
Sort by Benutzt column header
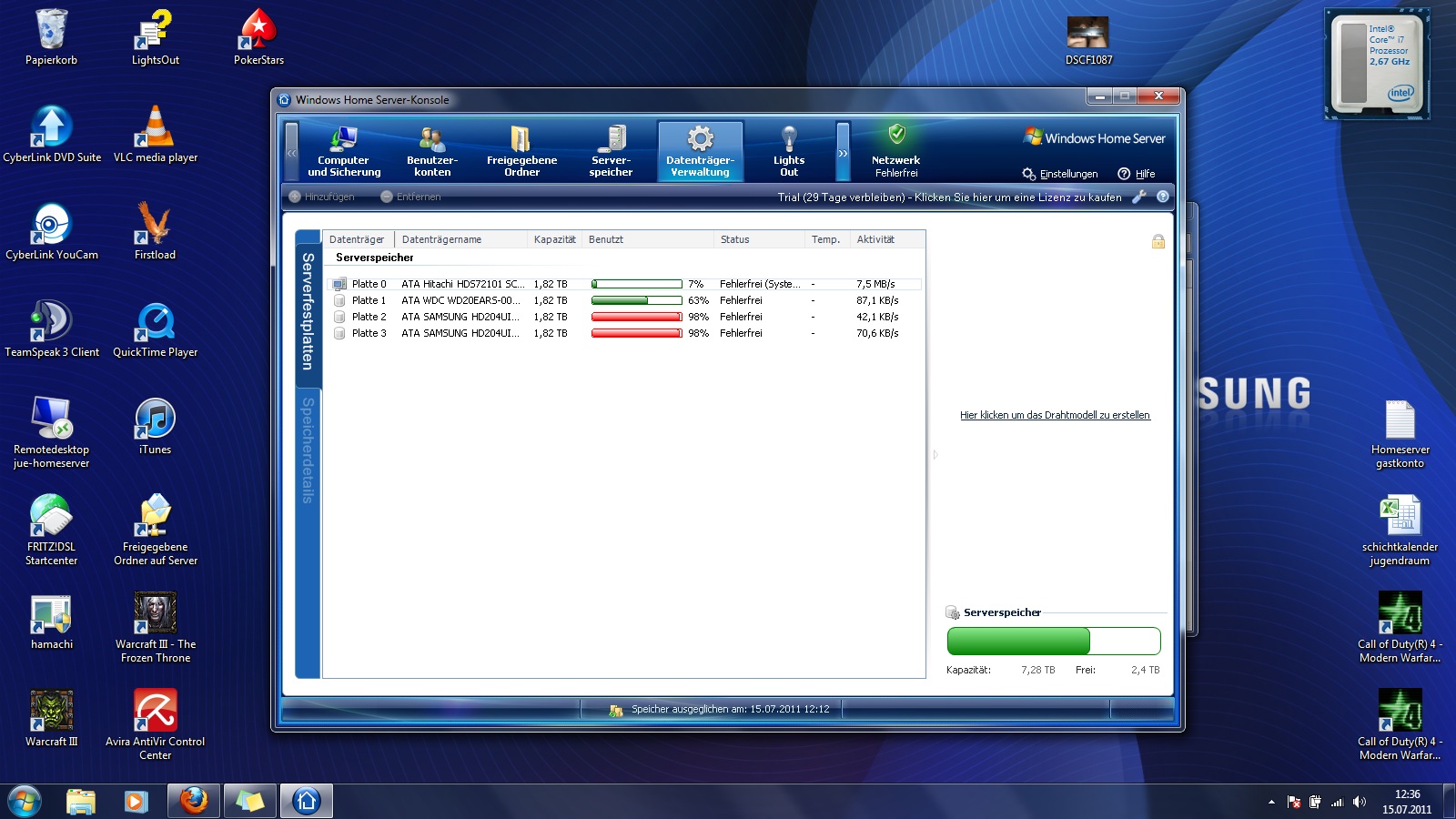(x=648, y=239)
